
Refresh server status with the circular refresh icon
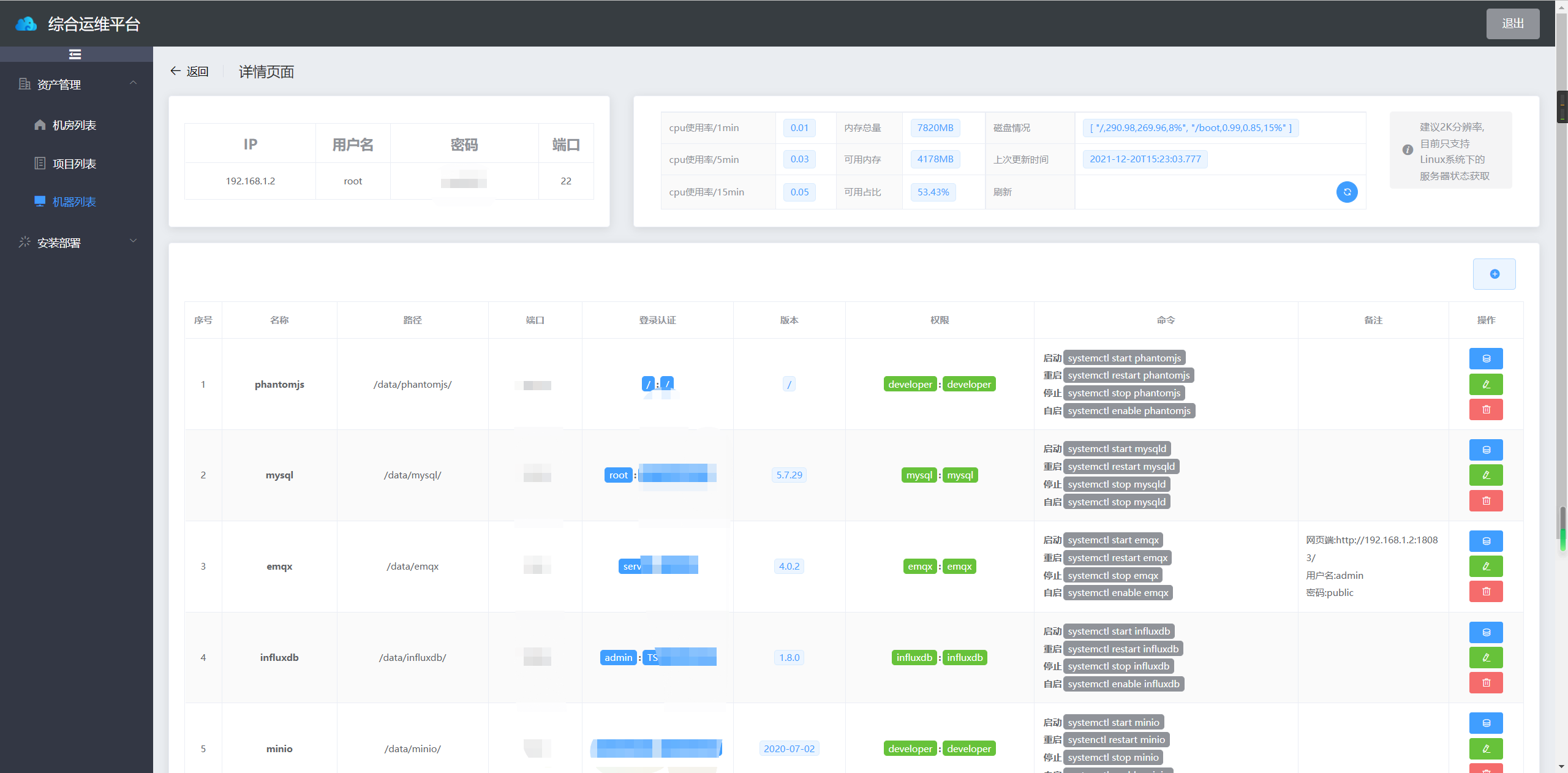coord(1346,192)
